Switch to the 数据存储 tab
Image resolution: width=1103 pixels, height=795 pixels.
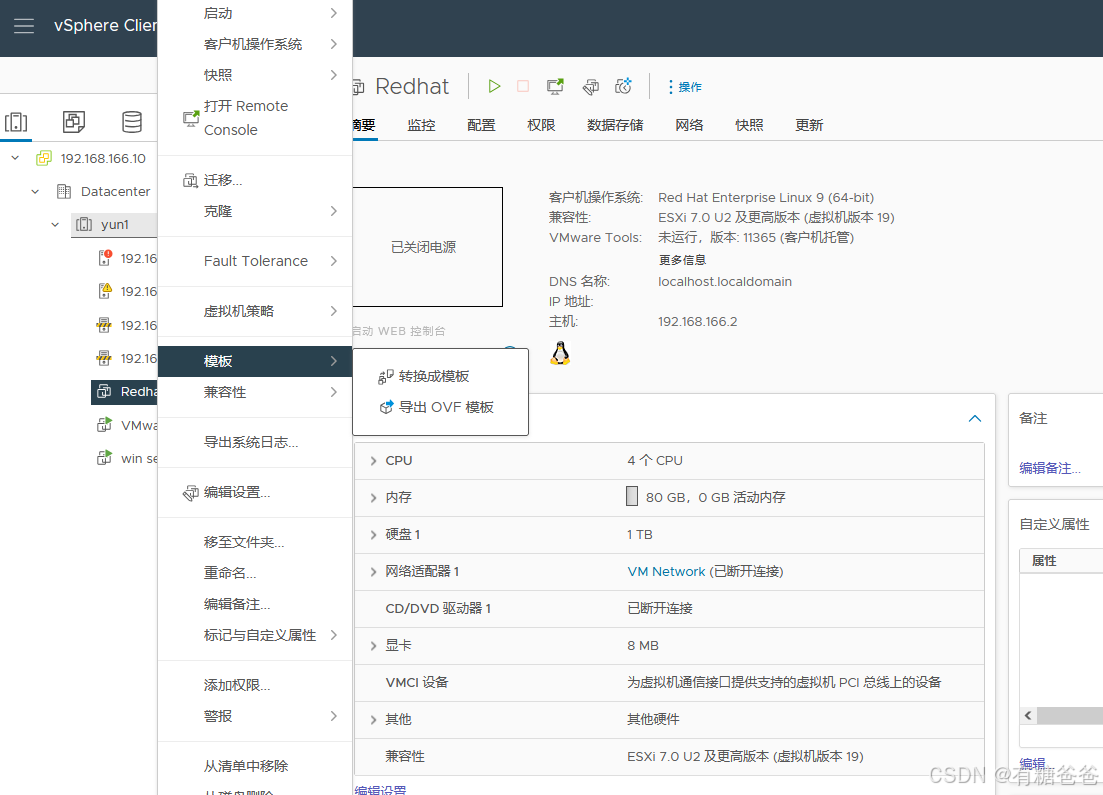pos(615,125)
